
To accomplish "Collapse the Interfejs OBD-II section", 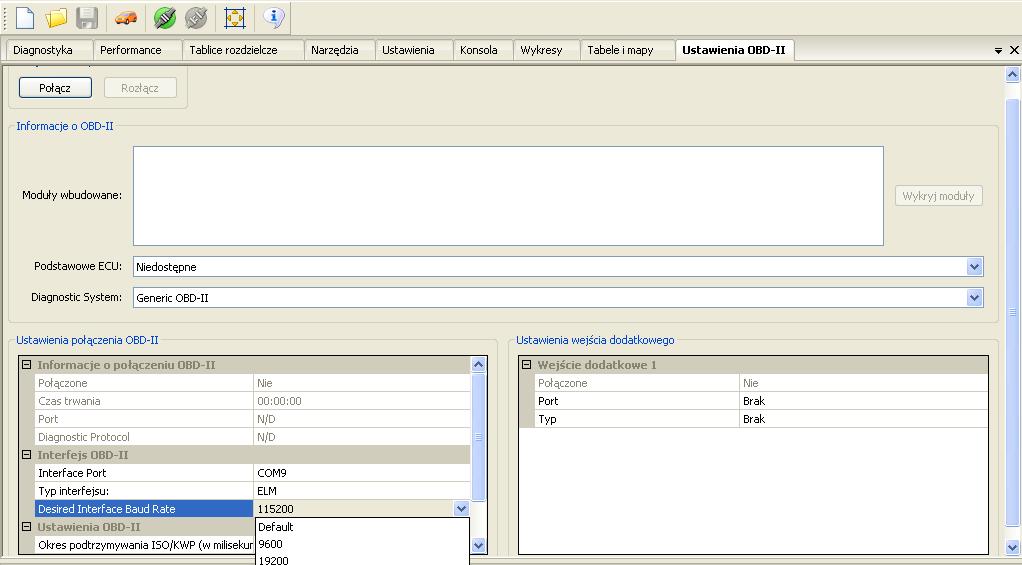I will pyautogui.click(x=27, y=455).
